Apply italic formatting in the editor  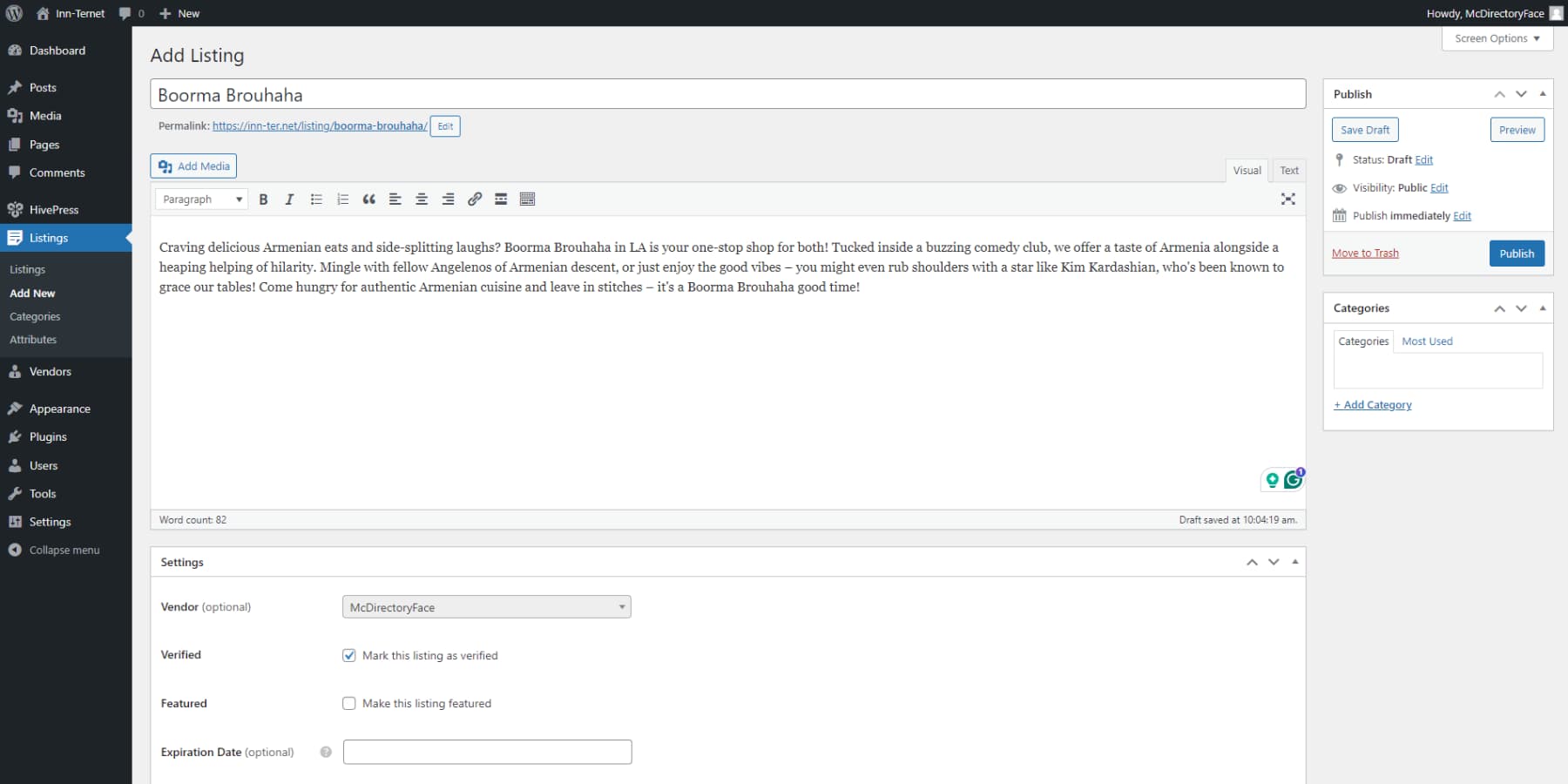(x=289, y=199)
